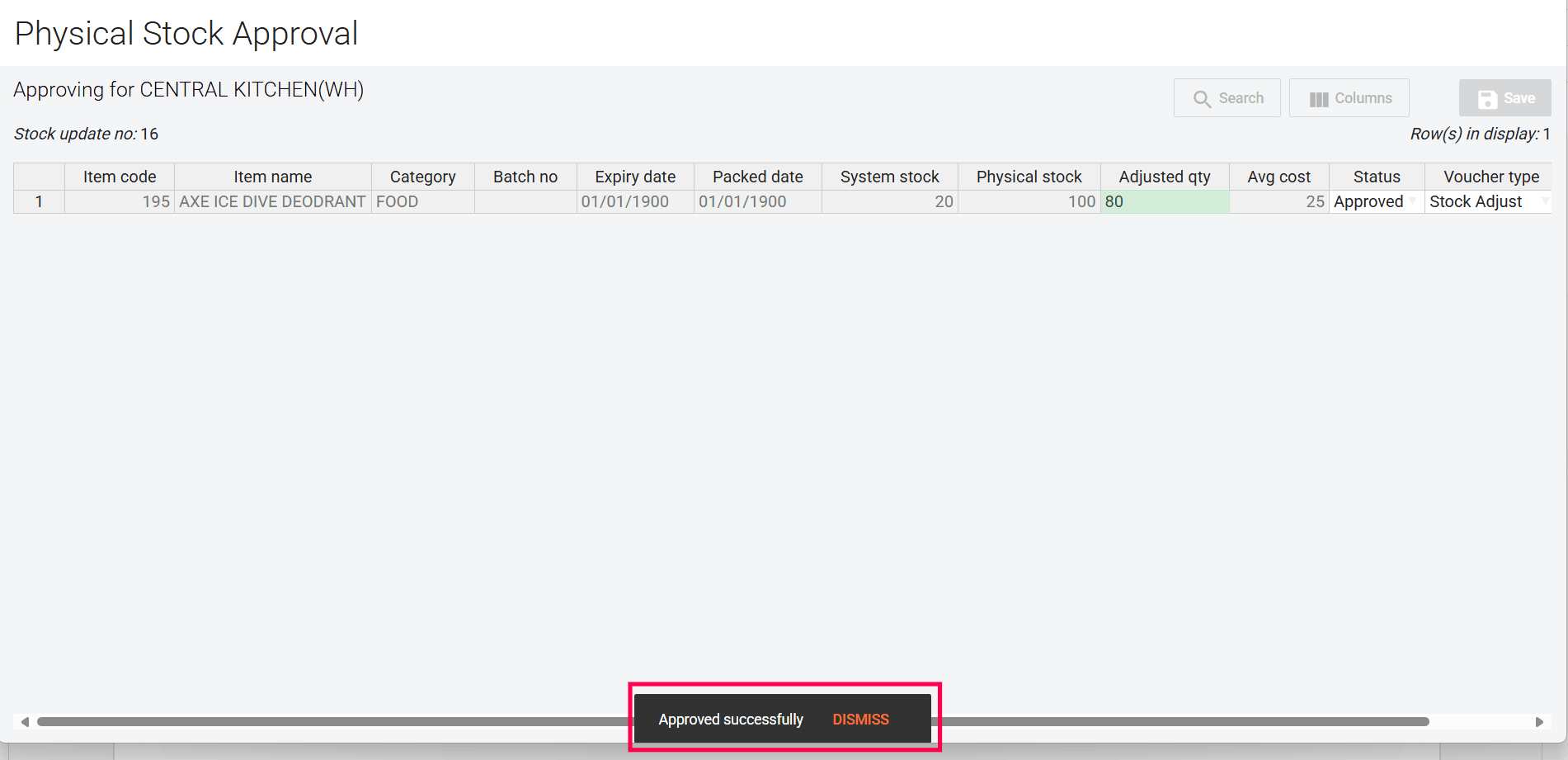Viewport: 1568px width, 760px height.
Task: Click the Packed date column header
Action: click(758, 177)
